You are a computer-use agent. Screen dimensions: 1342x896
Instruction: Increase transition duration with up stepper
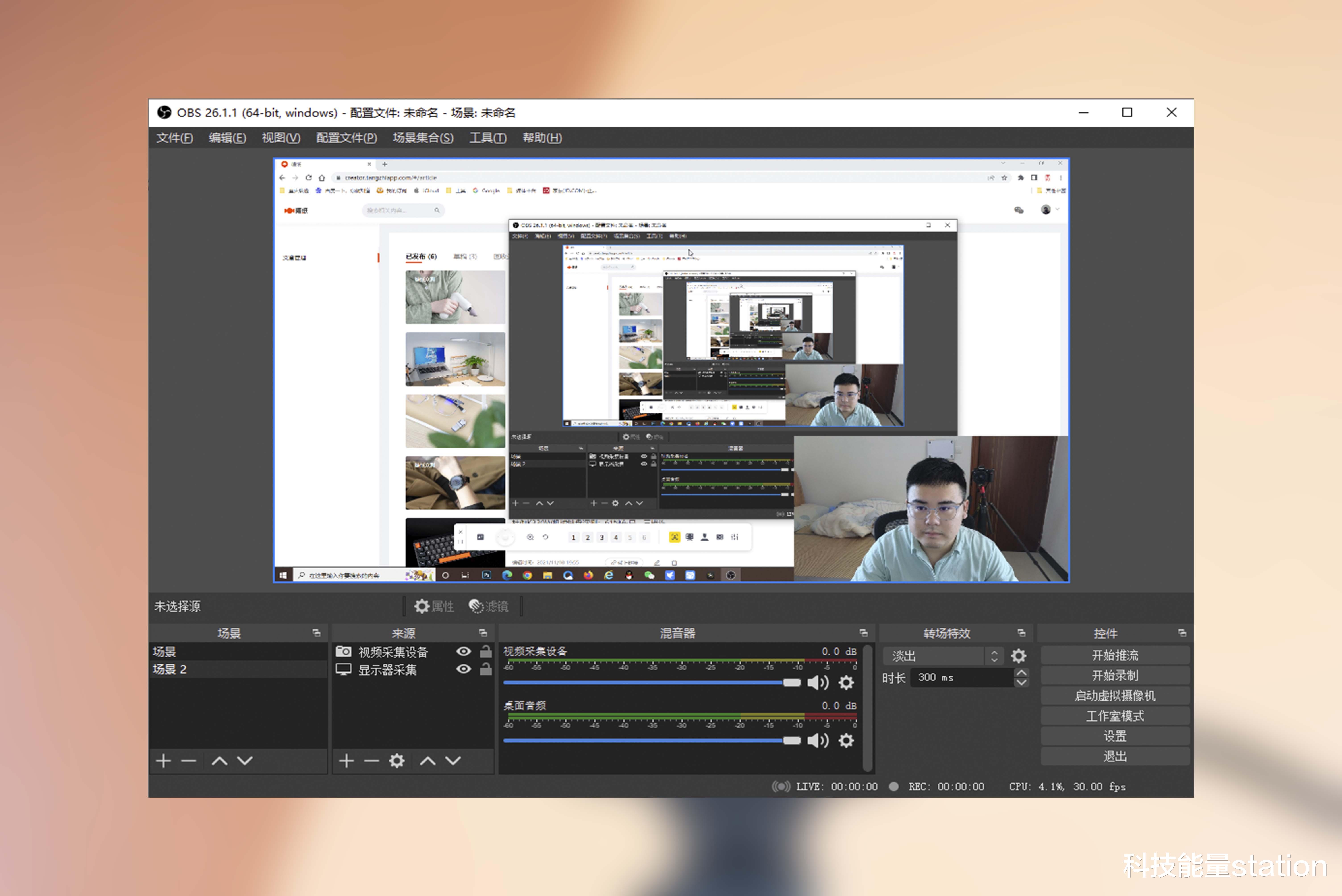1021,673
